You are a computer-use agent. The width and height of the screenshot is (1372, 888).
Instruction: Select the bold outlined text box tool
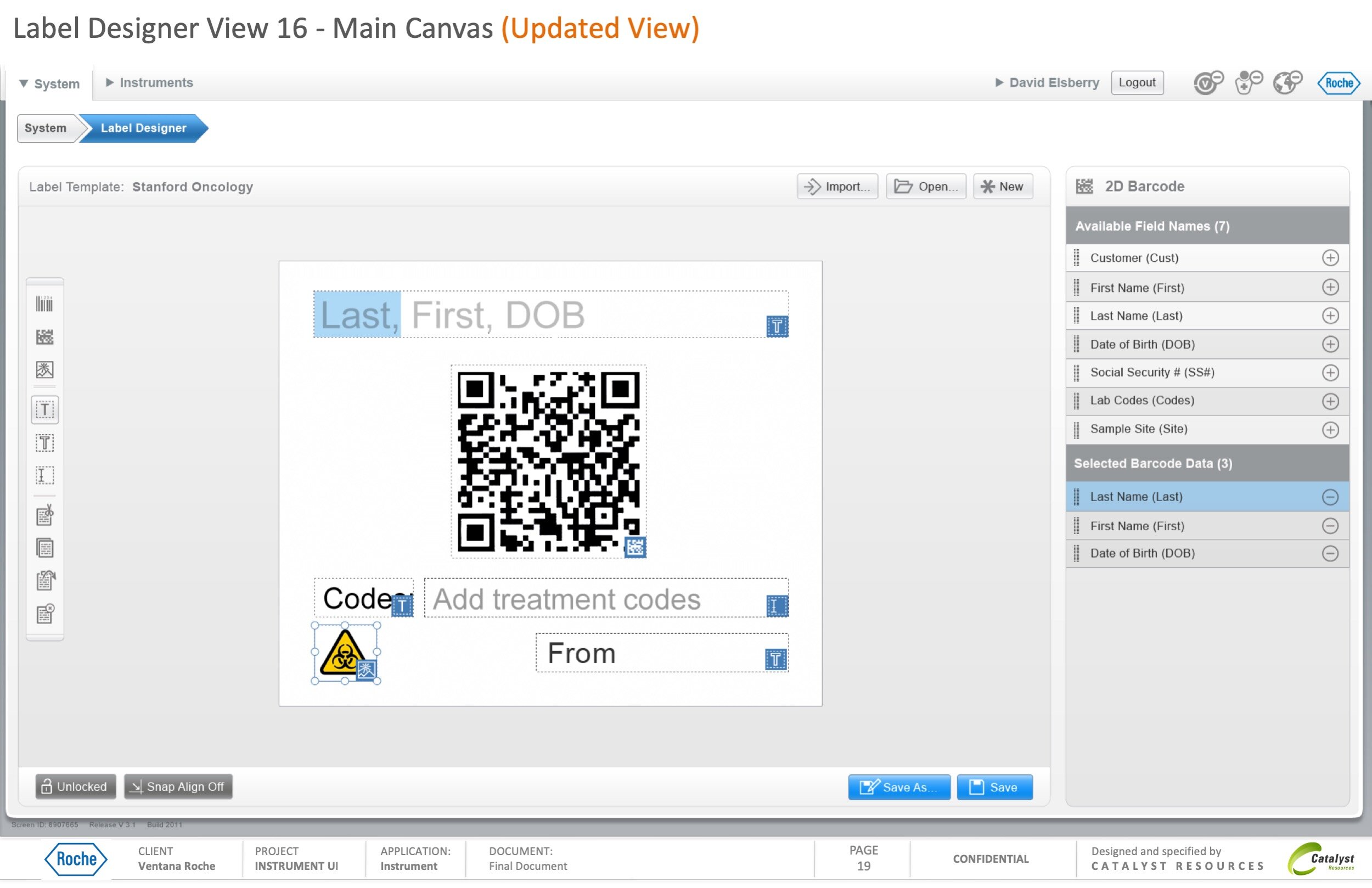click(44, 443)
